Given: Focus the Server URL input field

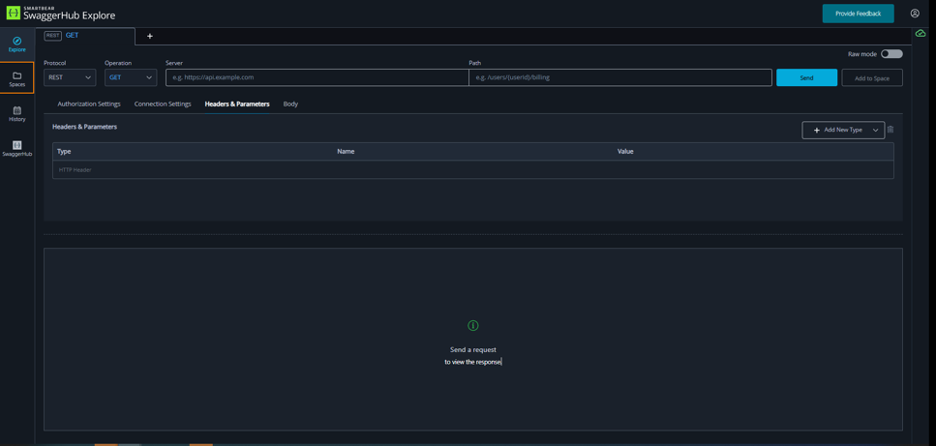Looking at the screenshot, I should (x=317, y=78).
